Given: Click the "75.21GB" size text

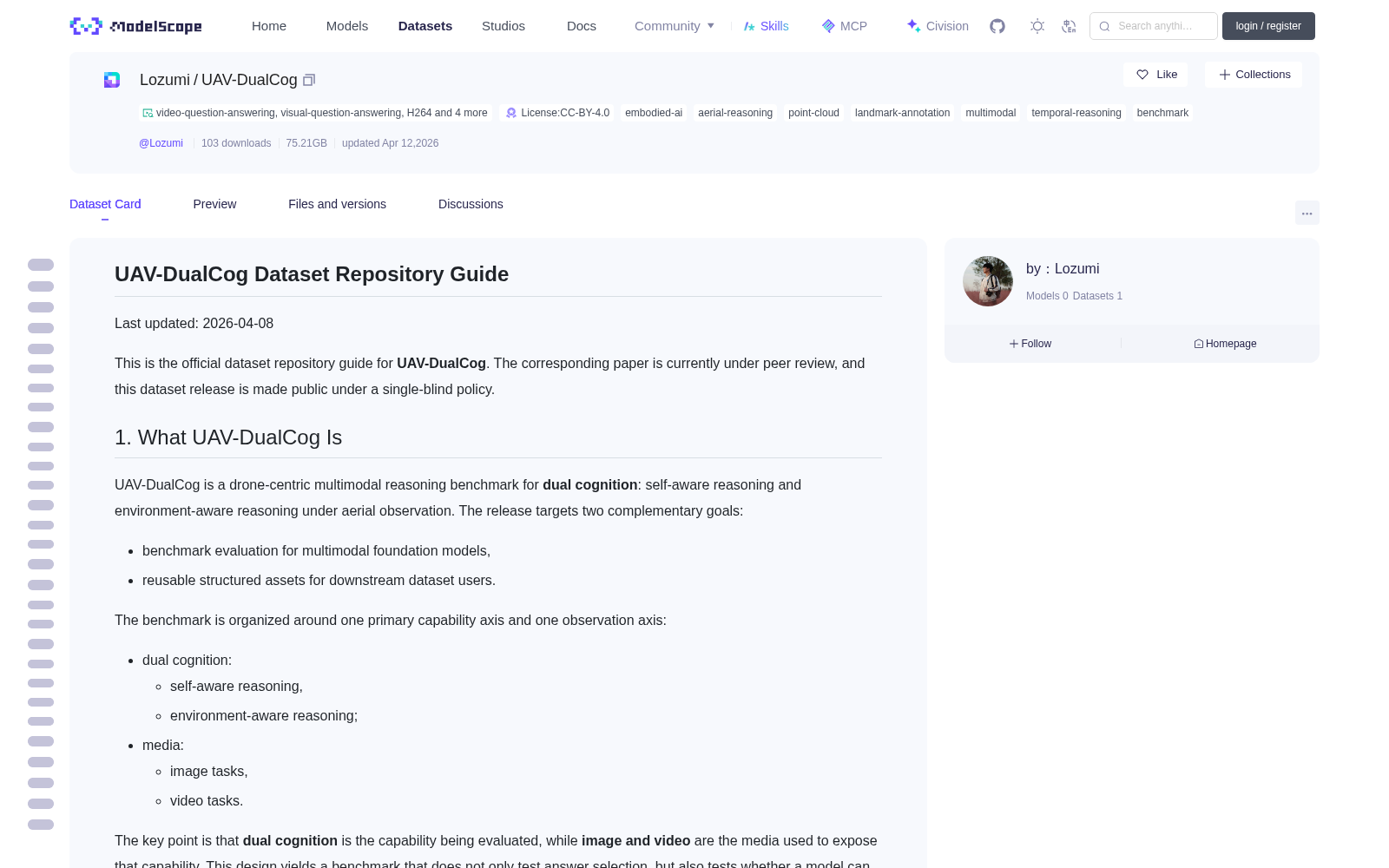Looking at the screenshot, I should [x=306, y=143].
